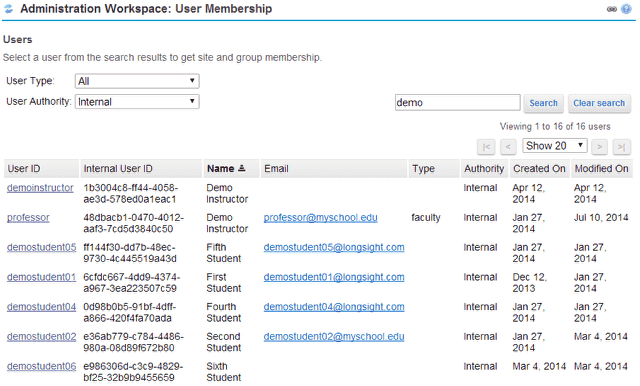The width and height of the screenshot is (640, 386).
Task: Click the demostudent05@longsight.com email link
Action: coord(334,248)
